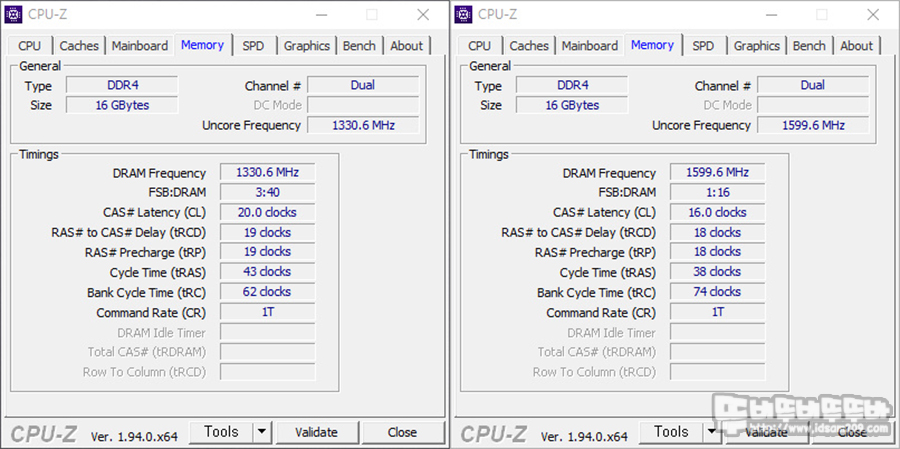Image resolution: width=900 pixels, height=449 pixels.
Task: Click the Close button in right window
Action: [852, 432]
